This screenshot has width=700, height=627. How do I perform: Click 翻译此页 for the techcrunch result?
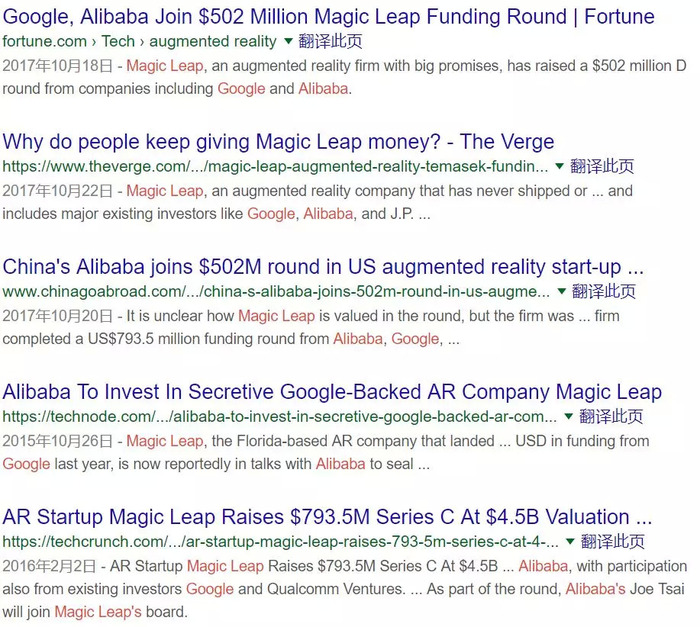612,541
